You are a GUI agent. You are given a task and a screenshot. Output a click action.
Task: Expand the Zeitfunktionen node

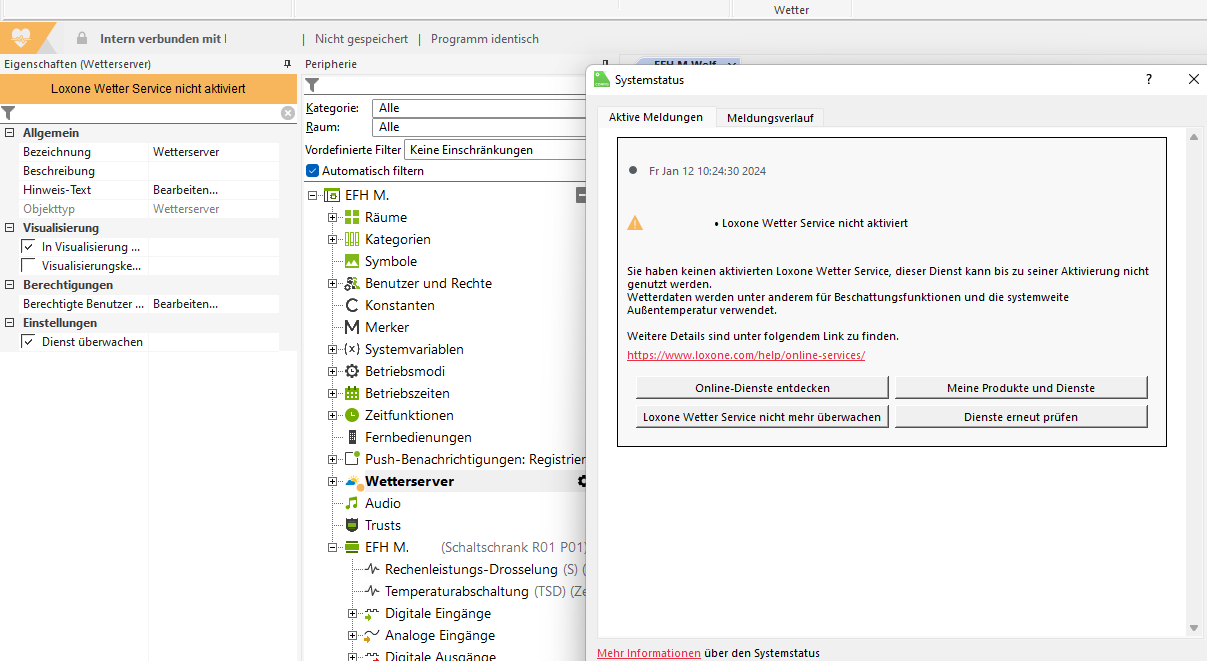click(333, 415)
